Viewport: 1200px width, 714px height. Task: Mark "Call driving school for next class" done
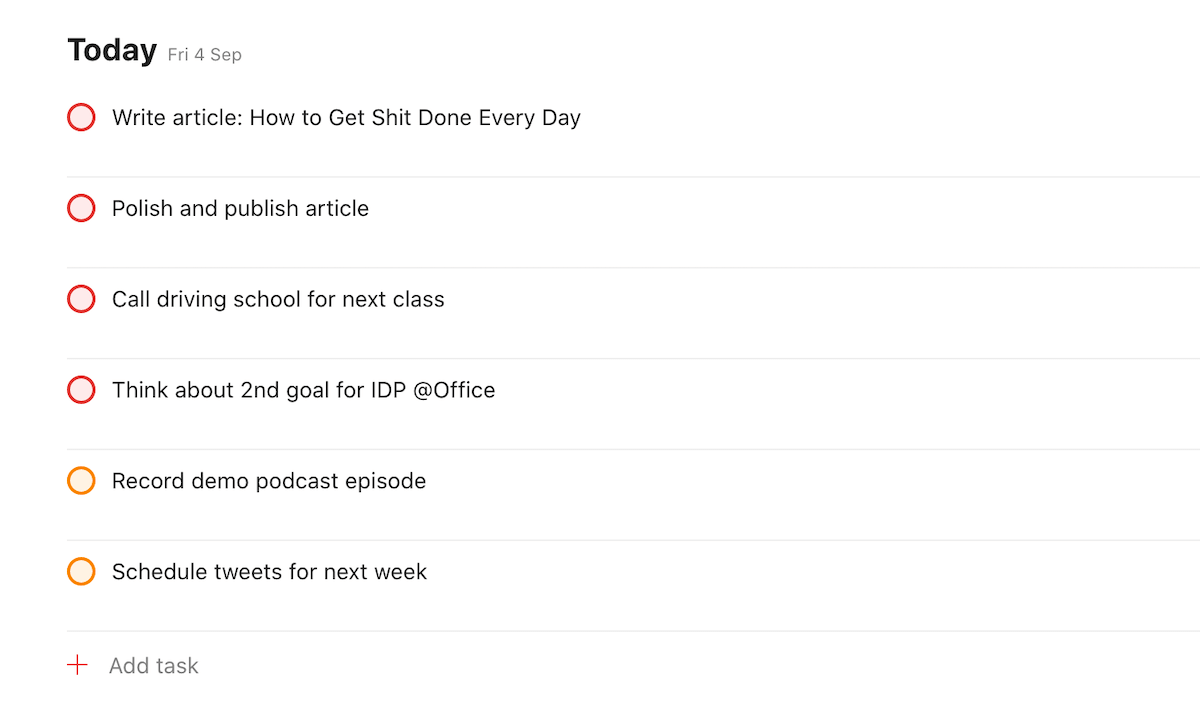(x=81, y=299)
